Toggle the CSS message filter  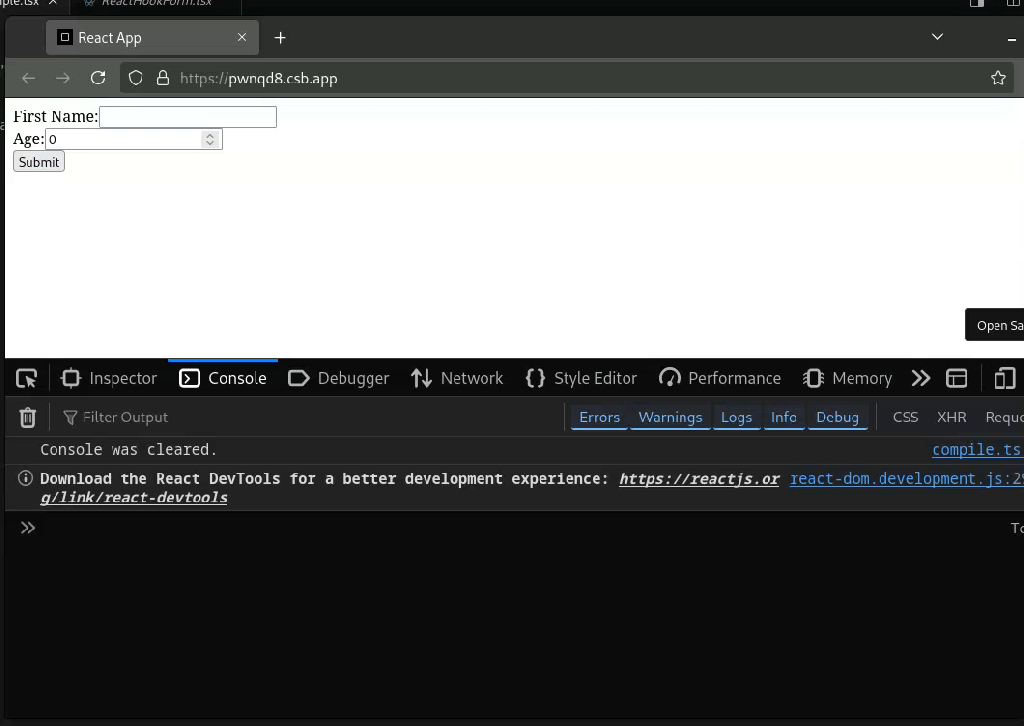point(905,417)
